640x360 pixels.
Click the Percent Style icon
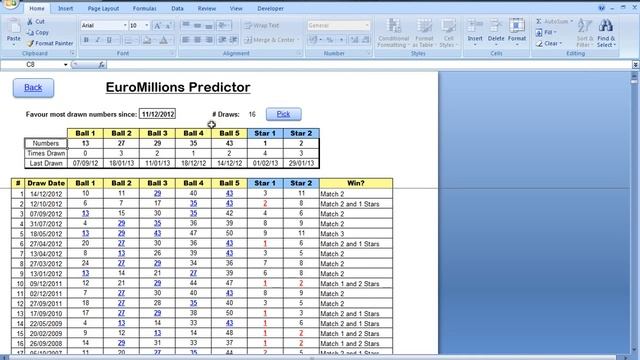coord(330,40)
